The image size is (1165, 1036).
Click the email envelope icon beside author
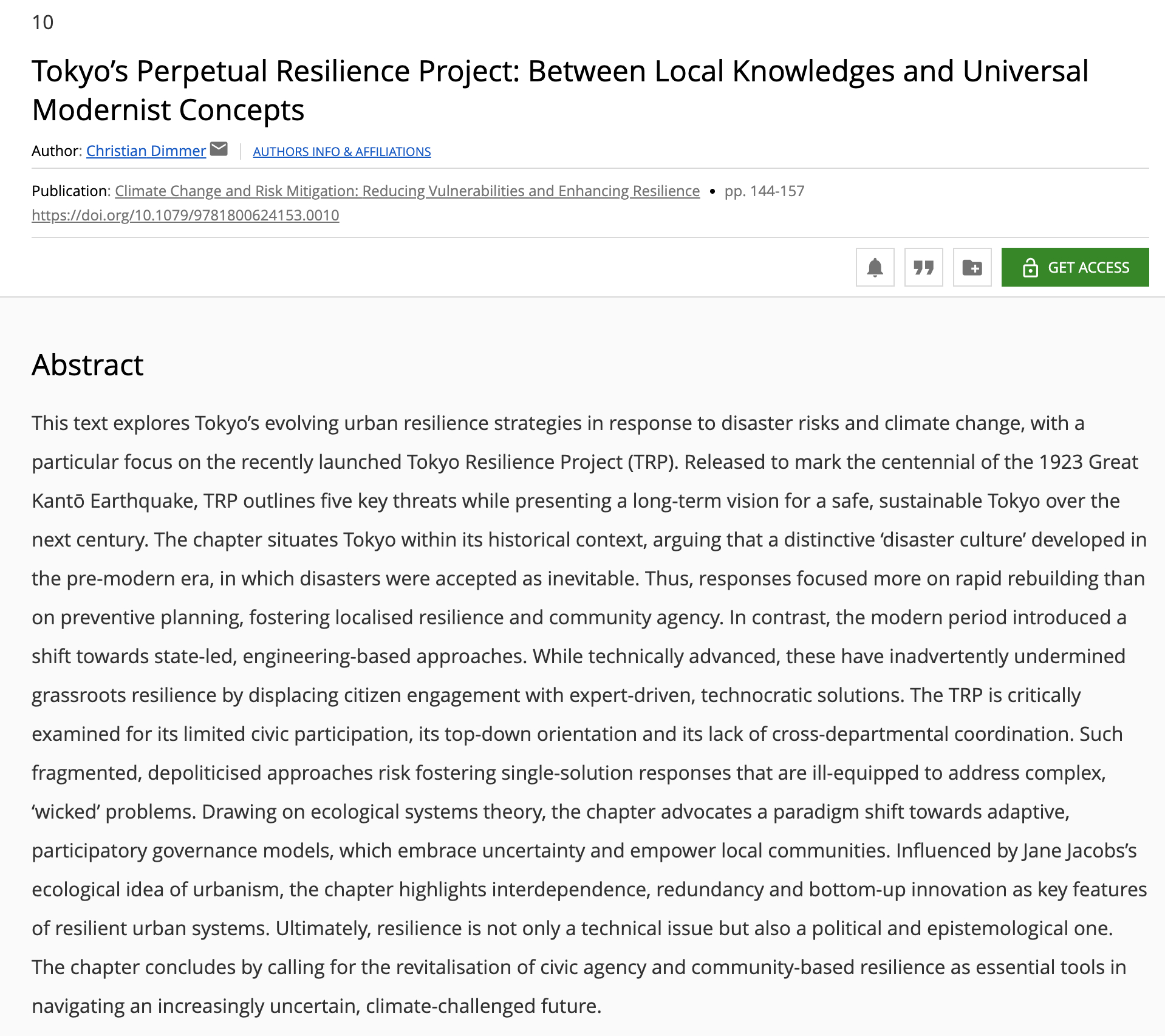pyautogui.click(x=219, y=149)
